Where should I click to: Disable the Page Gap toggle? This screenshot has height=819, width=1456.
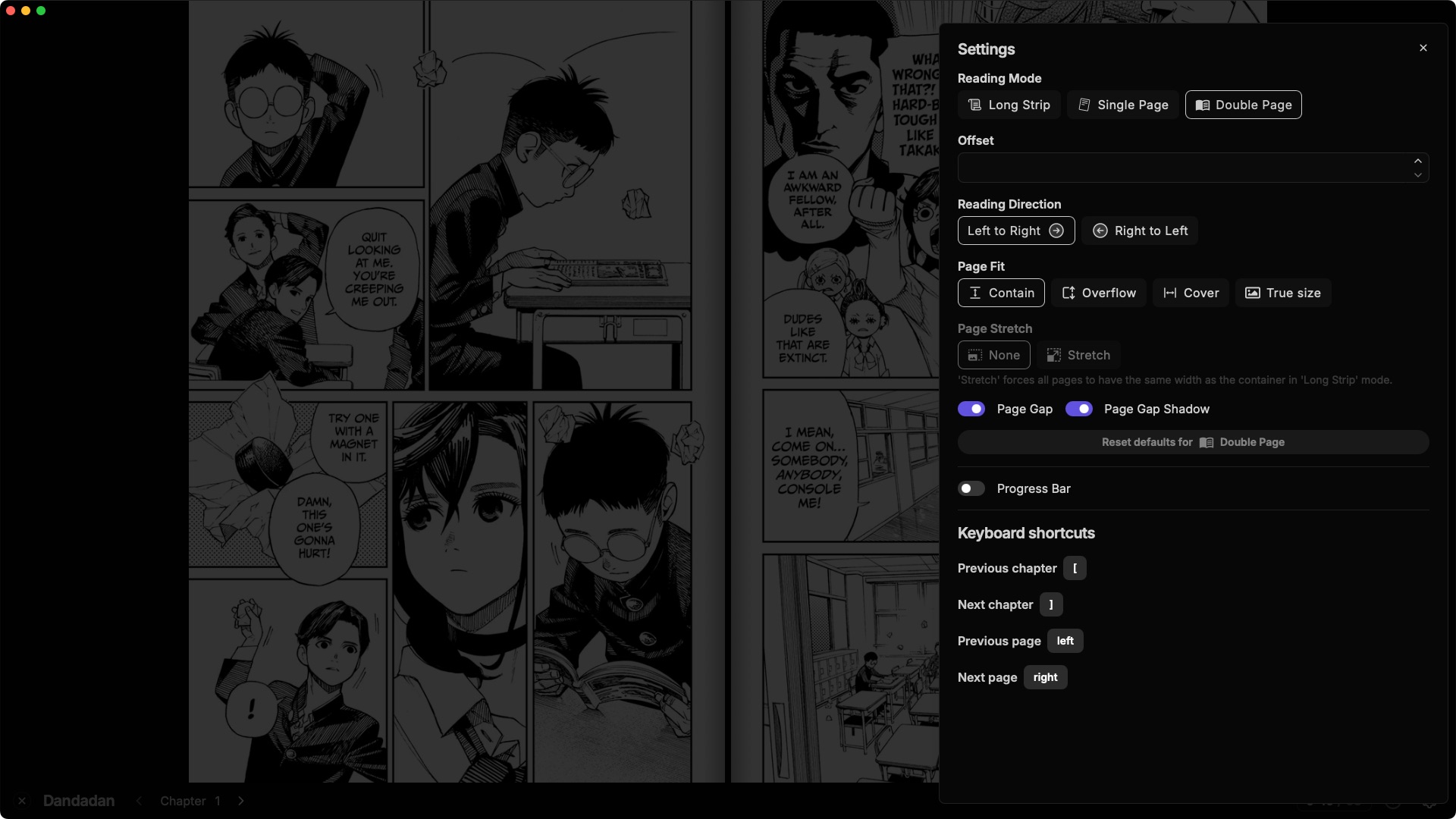971,409
